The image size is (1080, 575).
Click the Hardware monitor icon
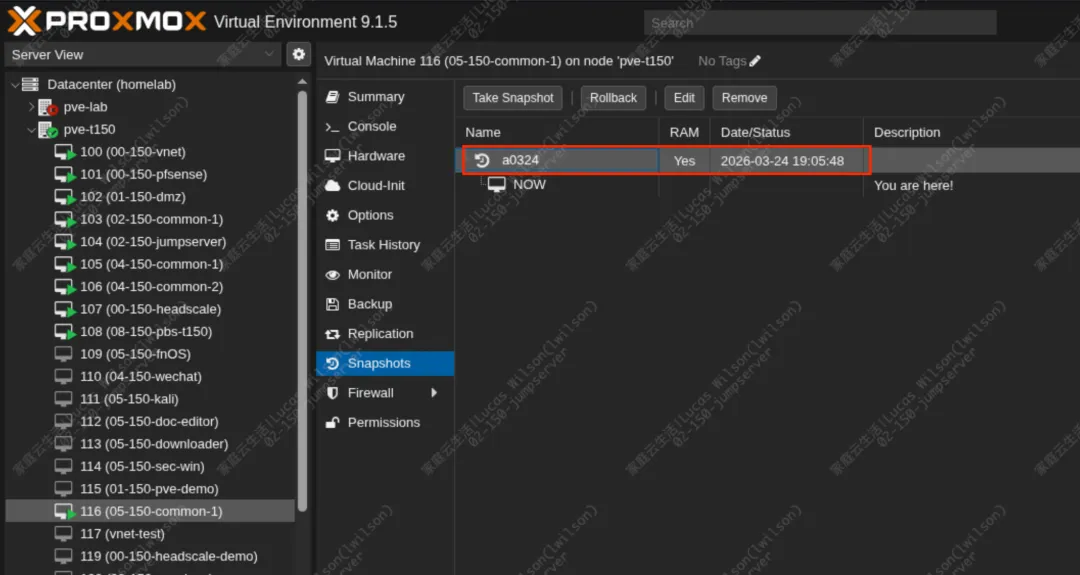[x=333, y=156]
